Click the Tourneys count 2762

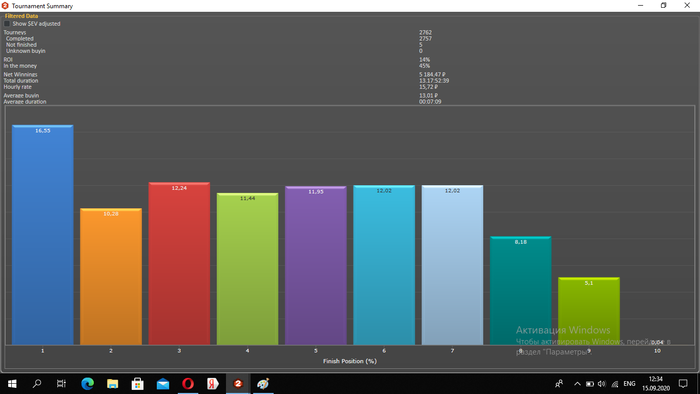(425, 33)
